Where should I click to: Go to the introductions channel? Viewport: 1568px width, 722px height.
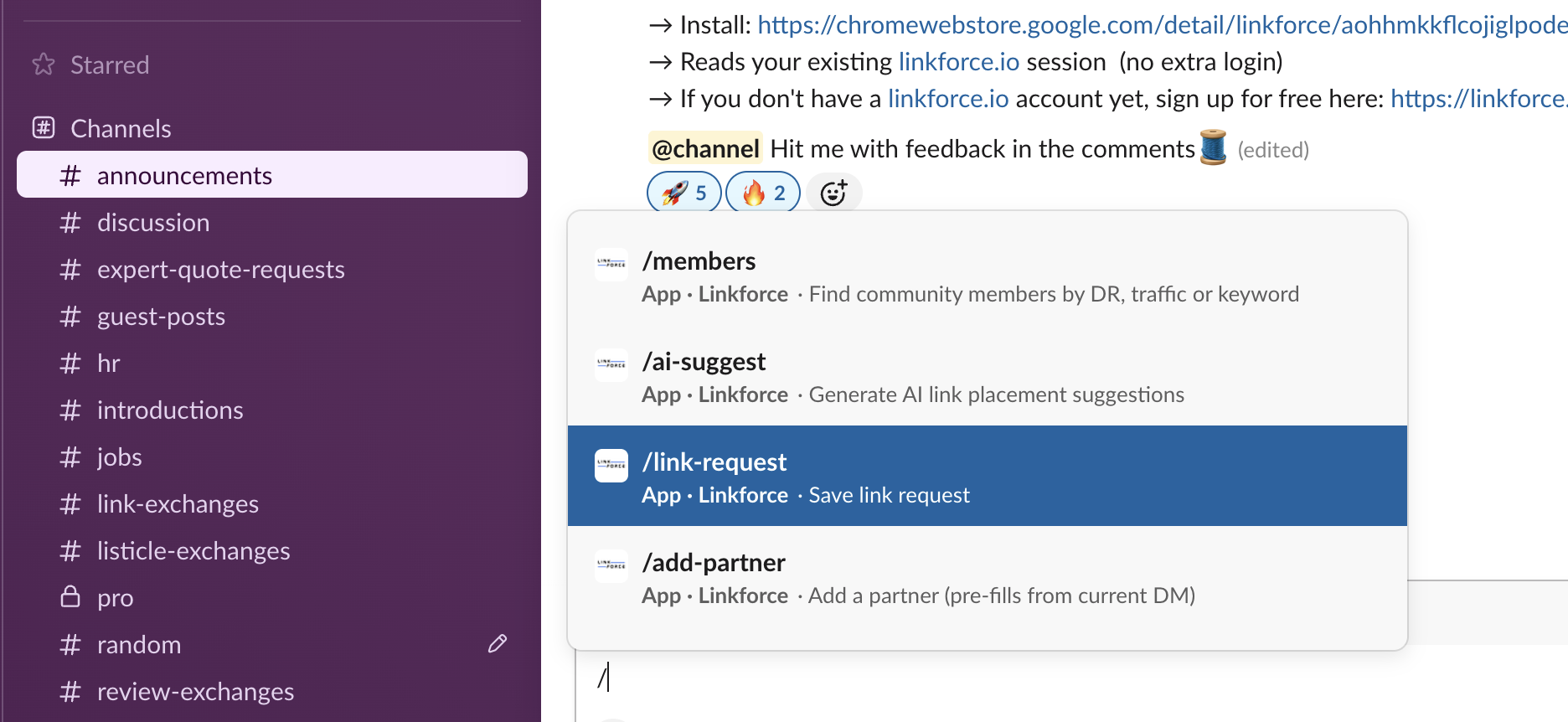pyautogui.click(x=272, y=410)
